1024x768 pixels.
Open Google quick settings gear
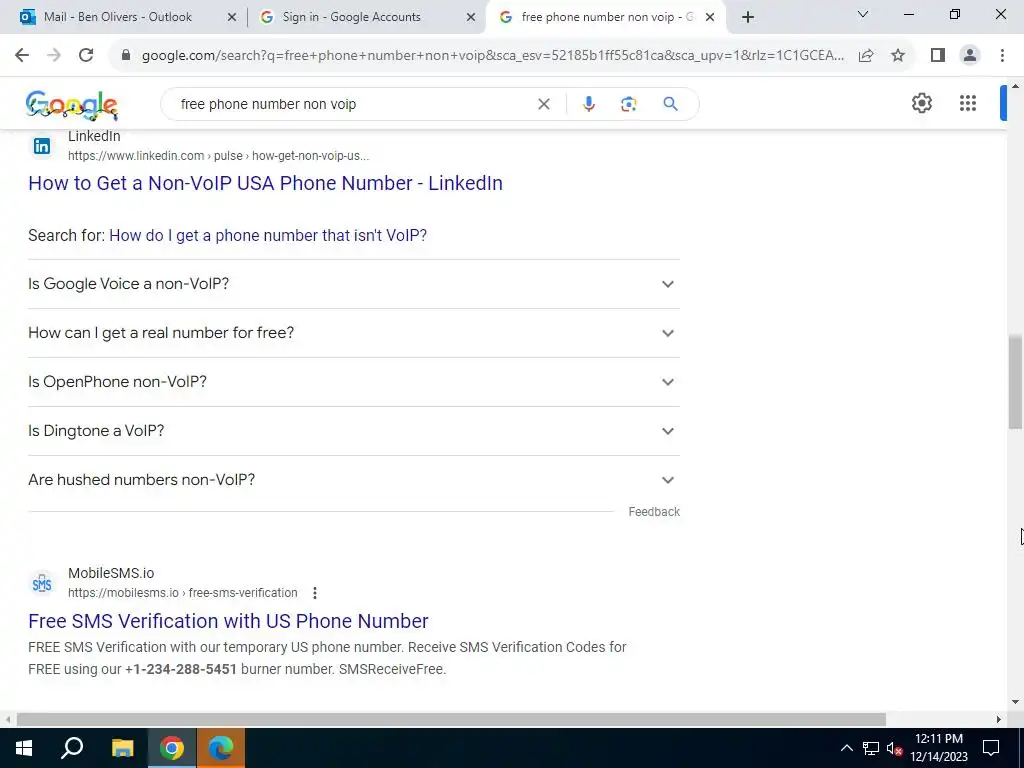[x=921, y=103]
